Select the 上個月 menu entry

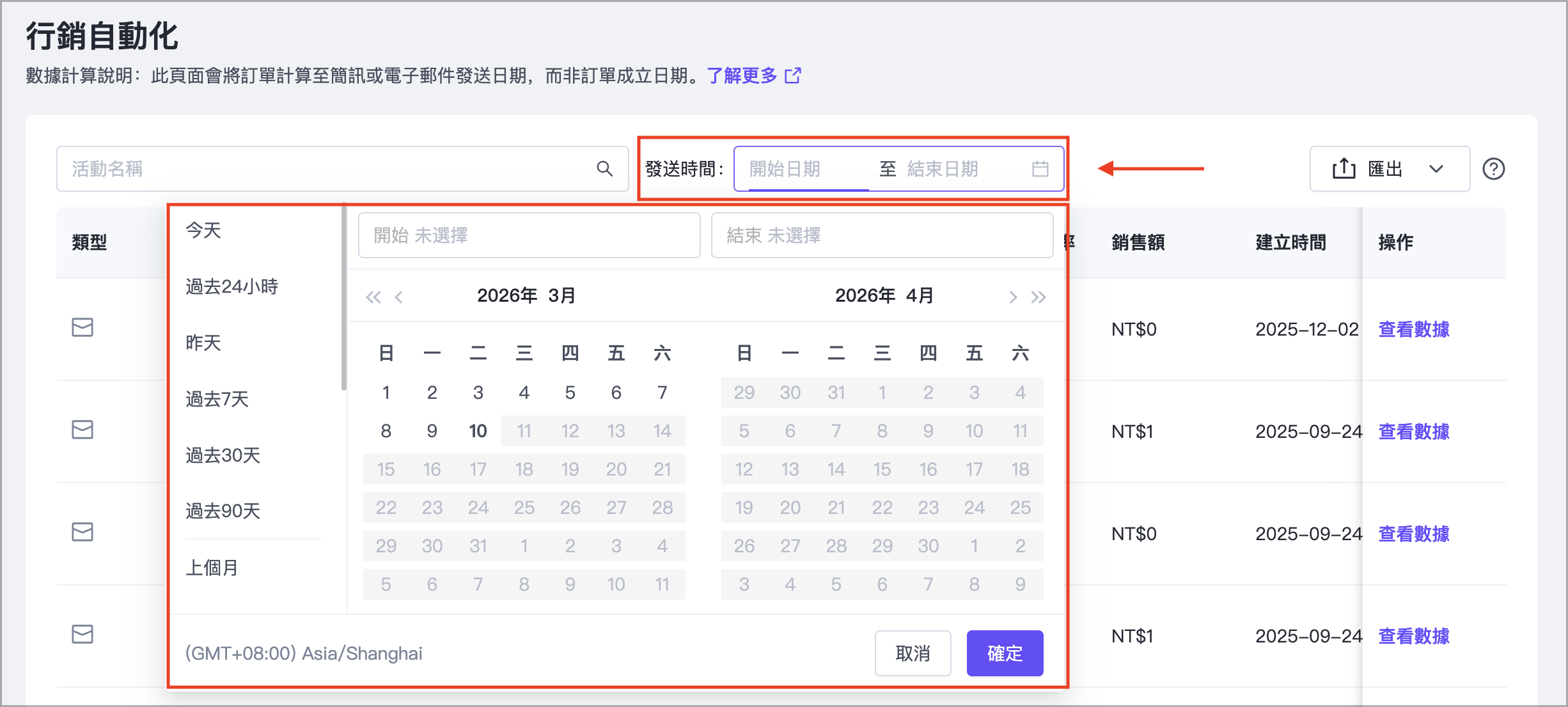212,567
